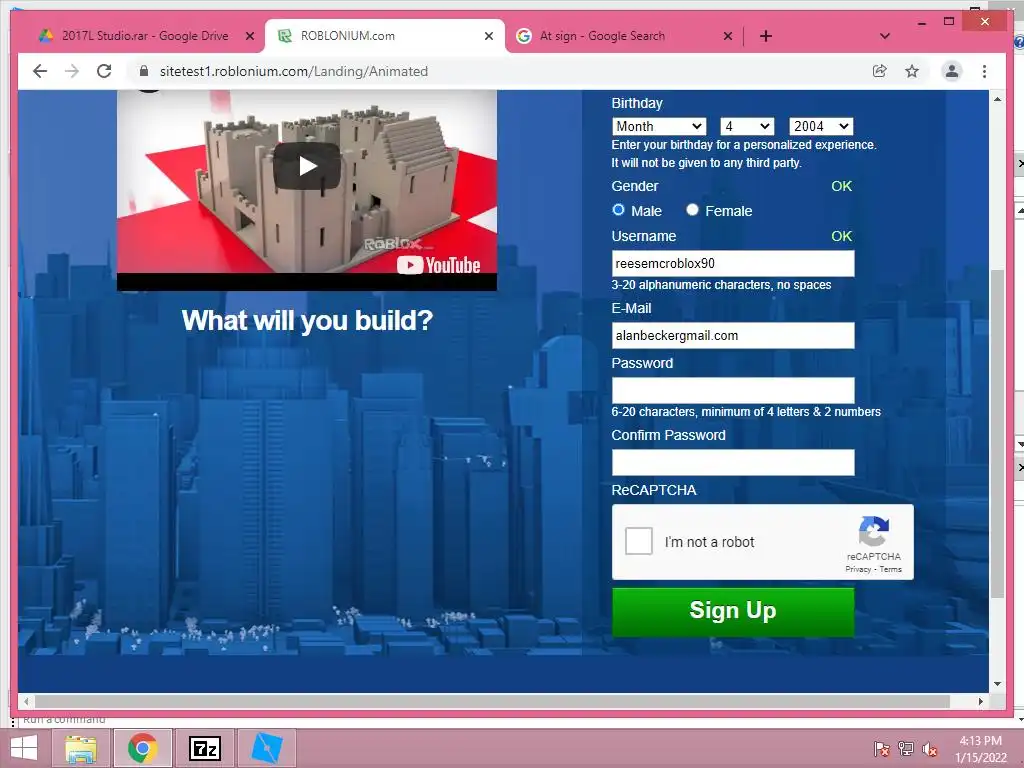Click the Password input field
The height and width of the screenshot is (768, 1024).
pyautogui.click(x=733, y=390)
